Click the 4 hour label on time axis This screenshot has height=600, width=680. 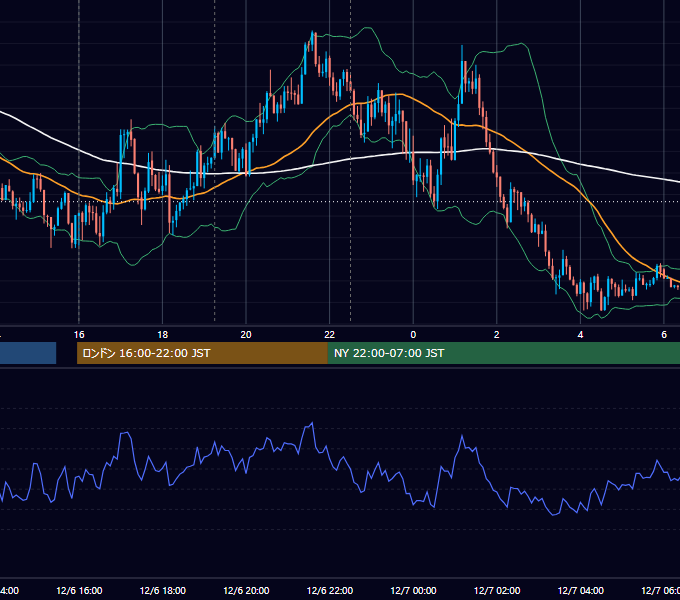(580, 335)
